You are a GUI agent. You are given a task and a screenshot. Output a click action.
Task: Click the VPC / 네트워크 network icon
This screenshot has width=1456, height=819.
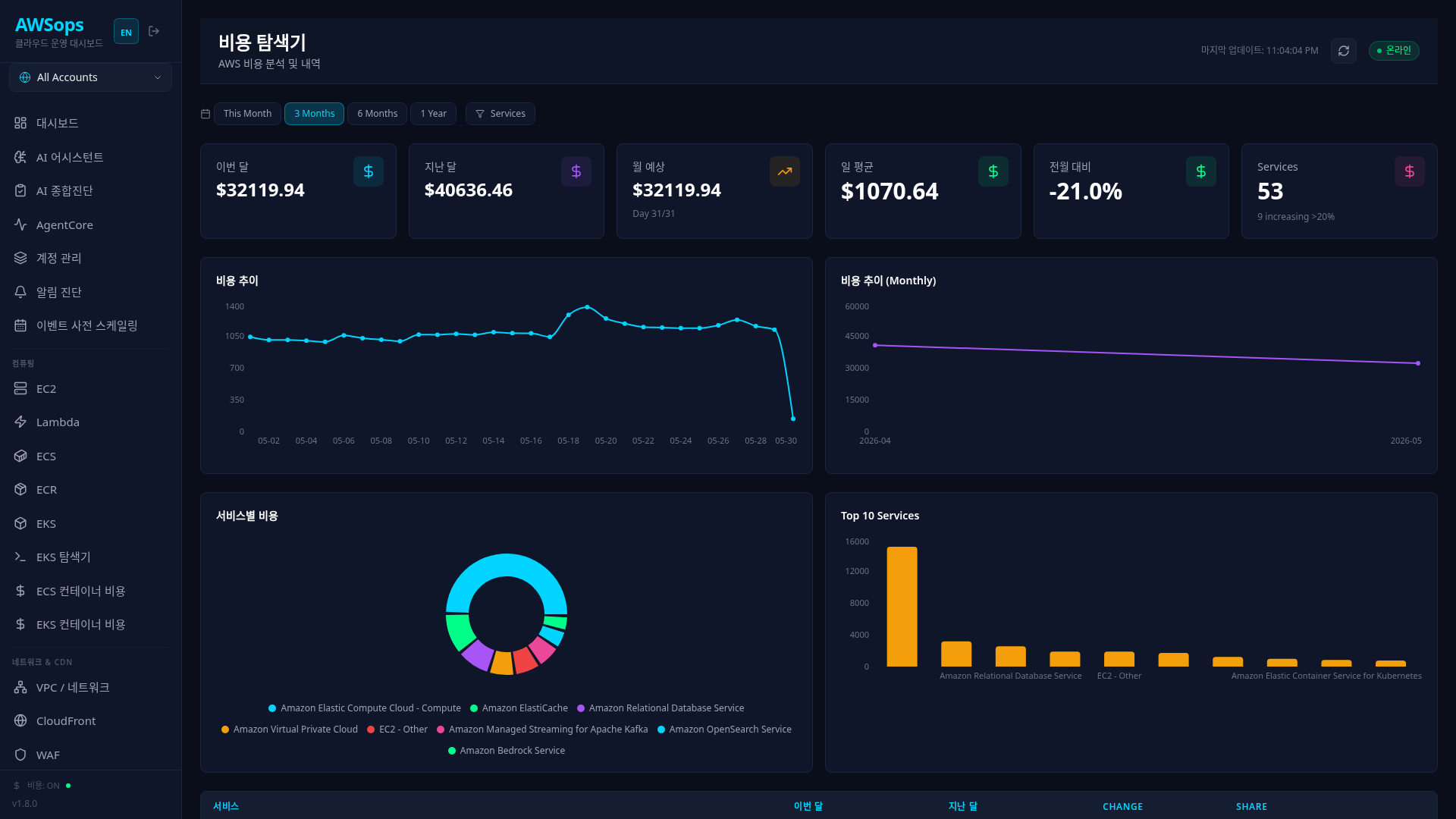click(20, 687)
